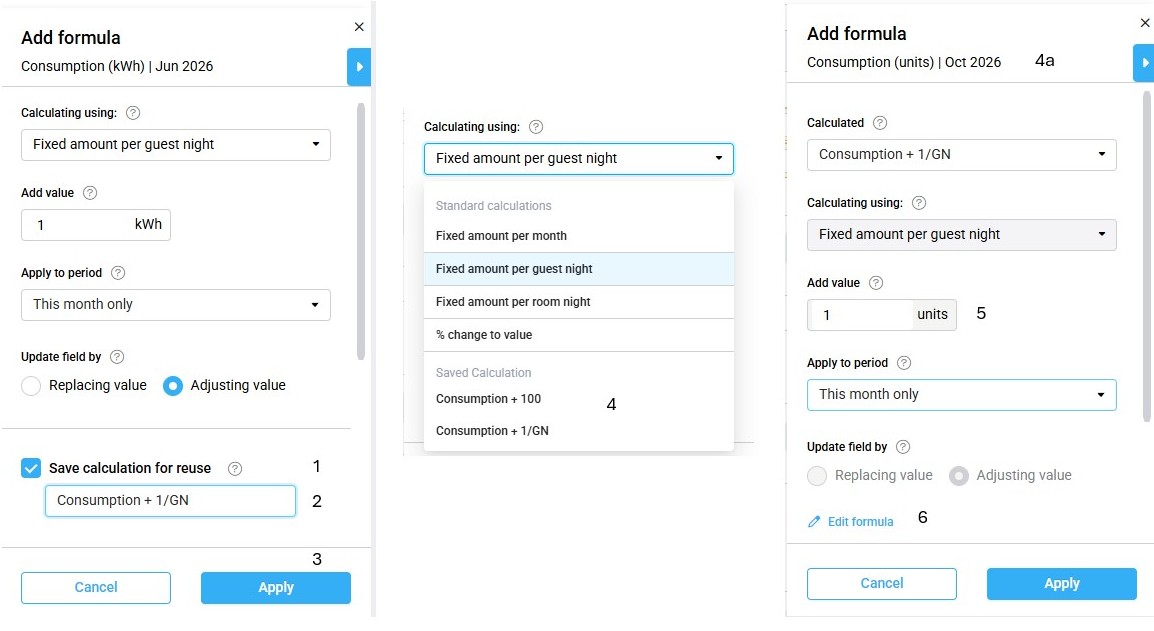Select Adjusting value radio in left panel
The width and height of the screenshot is (1154, 631).
pos(173,386)
